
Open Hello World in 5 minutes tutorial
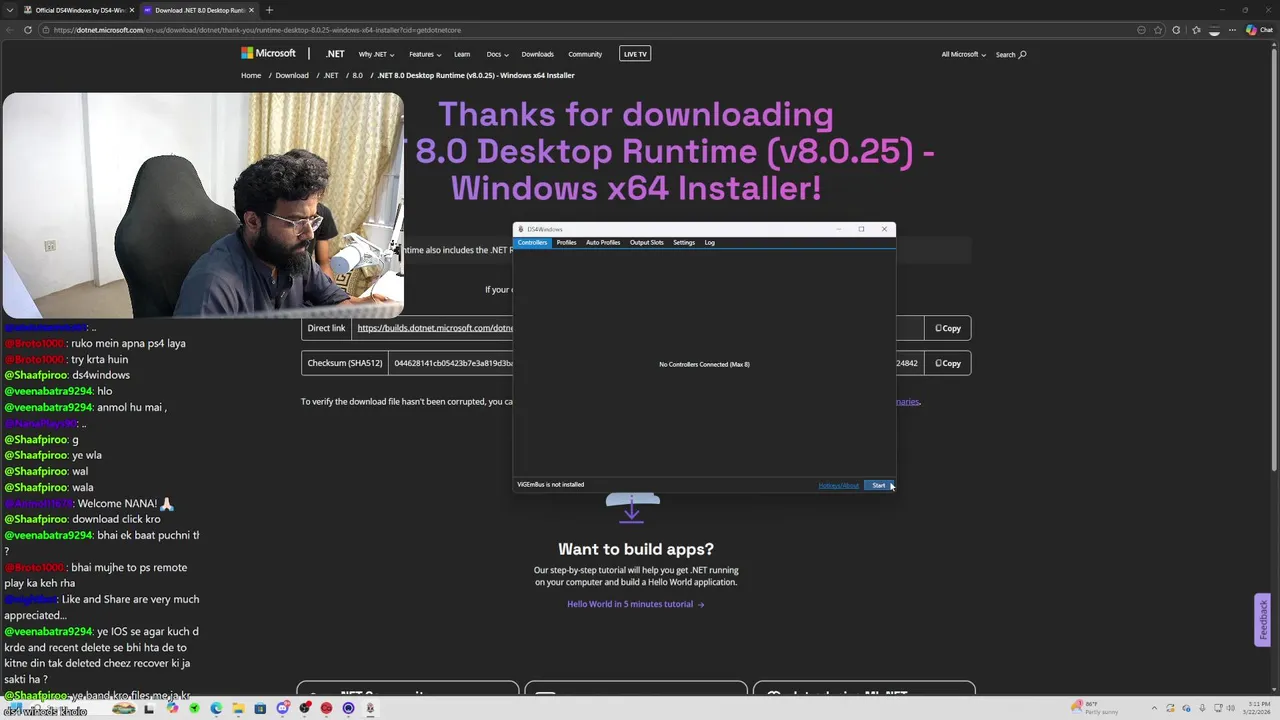click(x=635, y=604)
